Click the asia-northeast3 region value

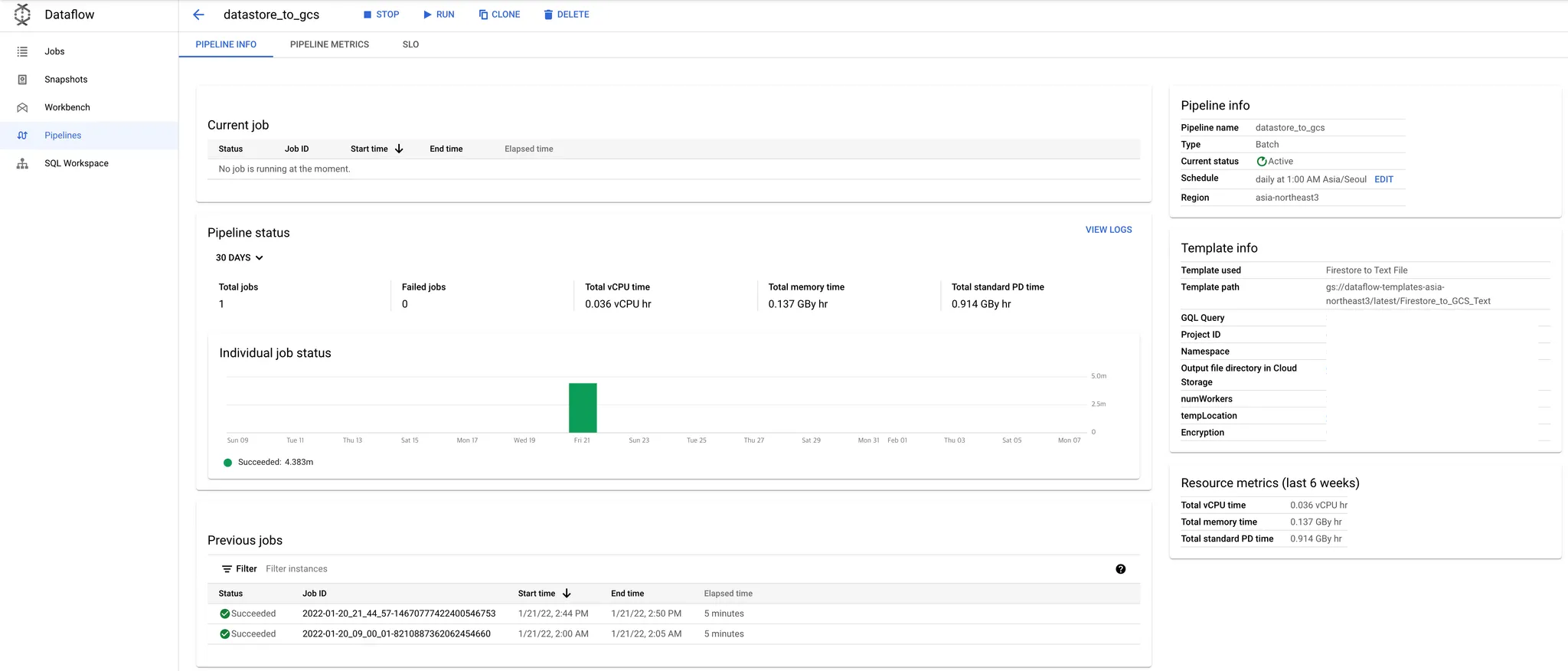(x=1287, y=198)
